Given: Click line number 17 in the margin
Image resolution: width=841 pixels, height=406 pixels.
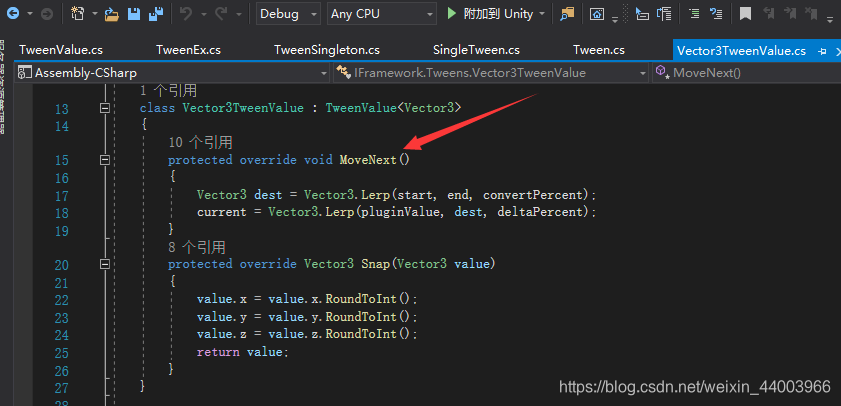Looking at the screenshot, I should tap(62, 196).
